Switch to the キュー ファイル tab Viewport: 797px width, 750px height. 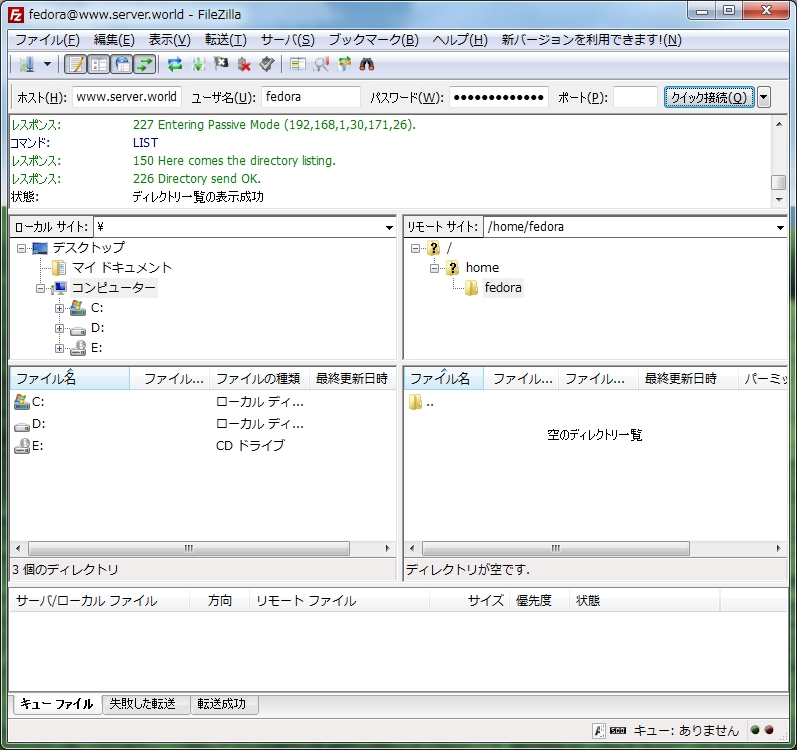56,704
